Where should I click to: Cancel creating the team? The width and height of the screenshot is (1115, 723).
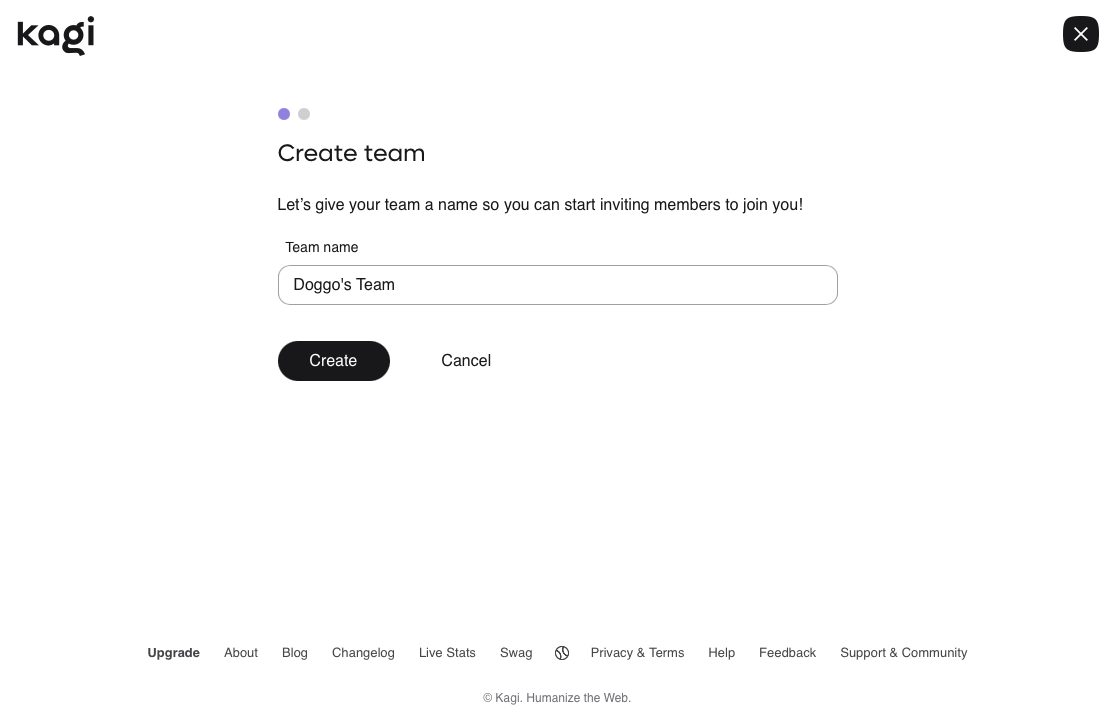coord(466,361)
